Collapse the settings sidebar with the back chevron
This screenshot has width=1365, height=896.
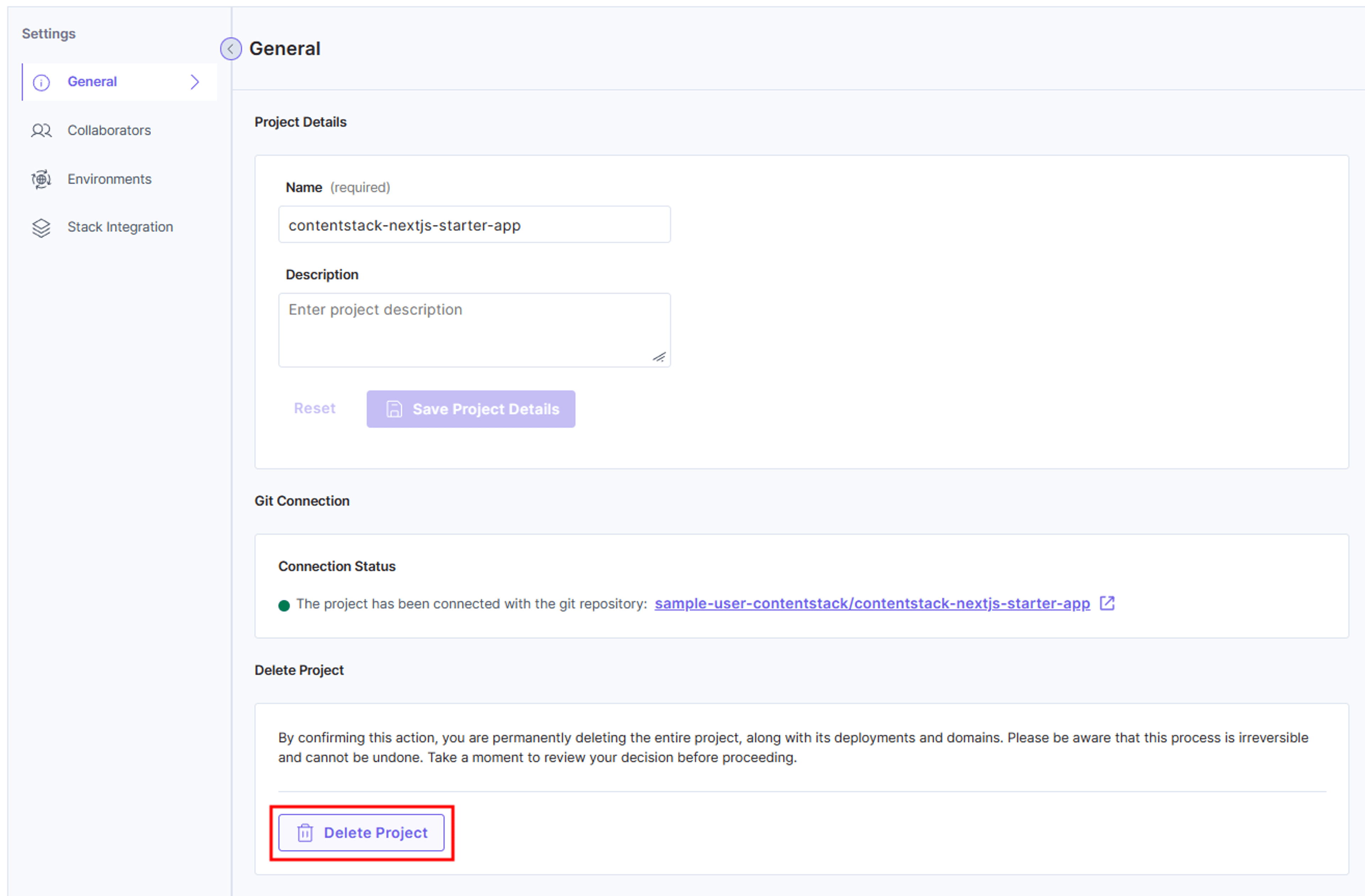pos(231,49)
